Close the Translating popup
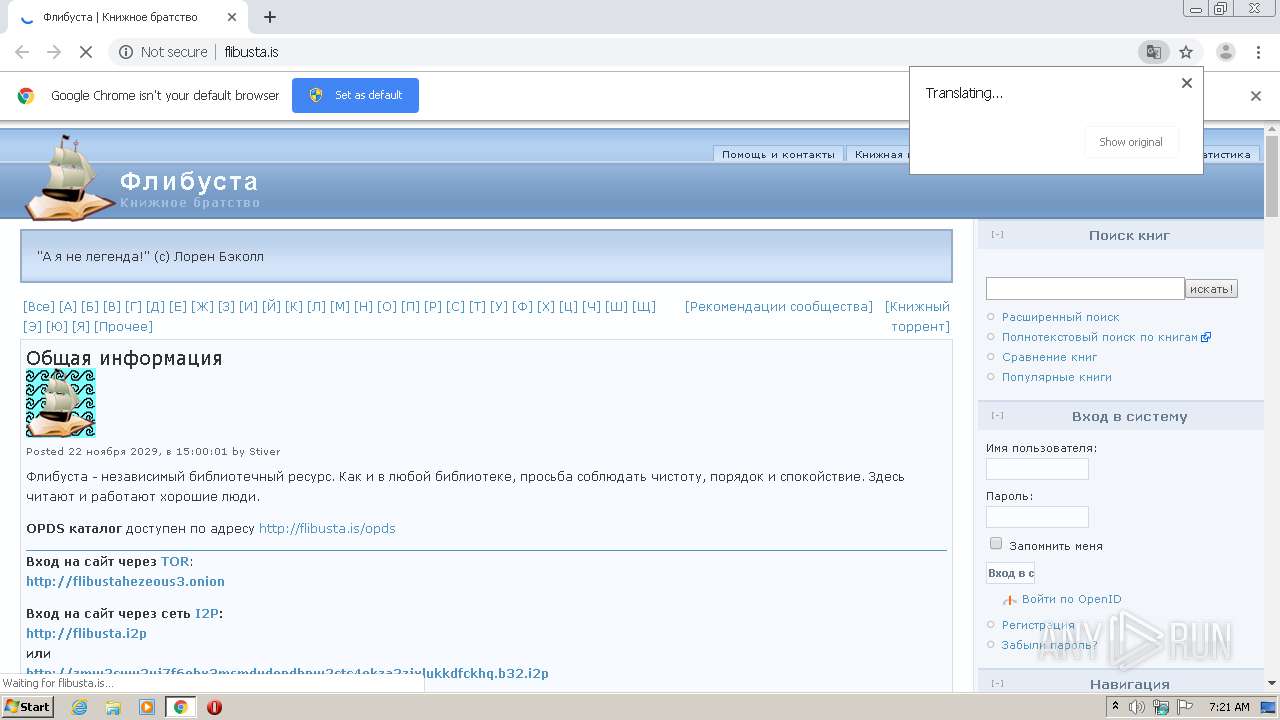Screen dimensions: 1280x720 tap(1187, 83)
